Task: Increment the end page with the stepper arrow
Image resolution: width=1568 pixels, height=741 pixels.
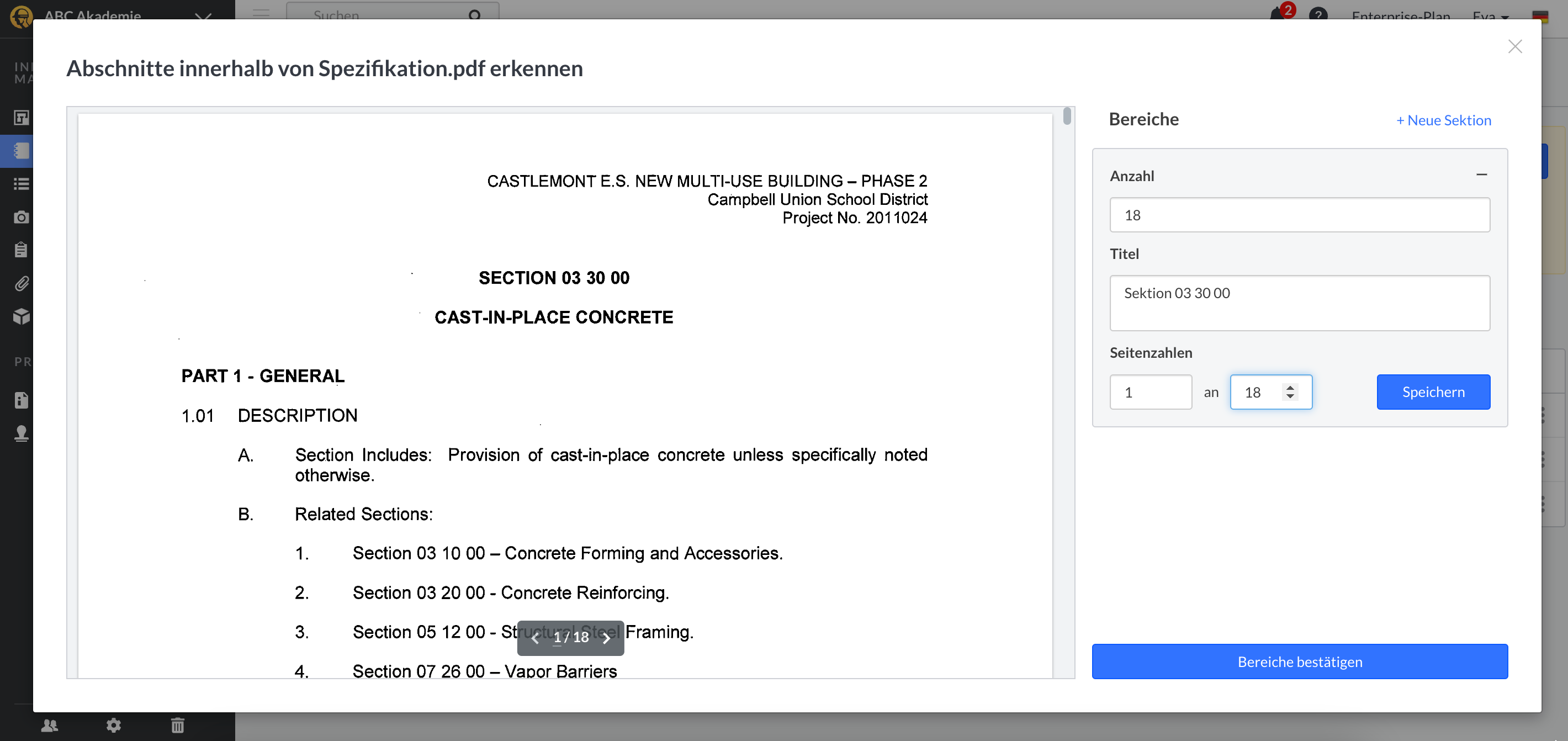Action: (x=1290, y=388)
